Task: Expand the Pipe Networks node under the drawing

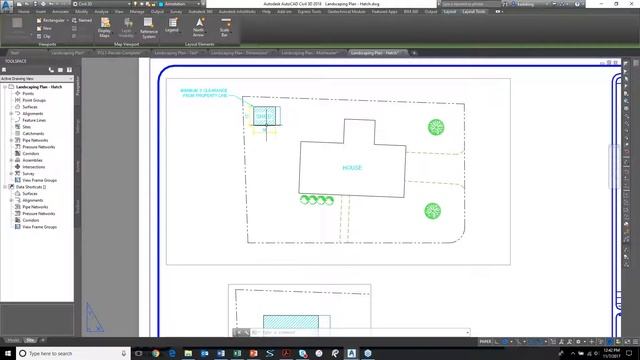Action: [11, 140]
